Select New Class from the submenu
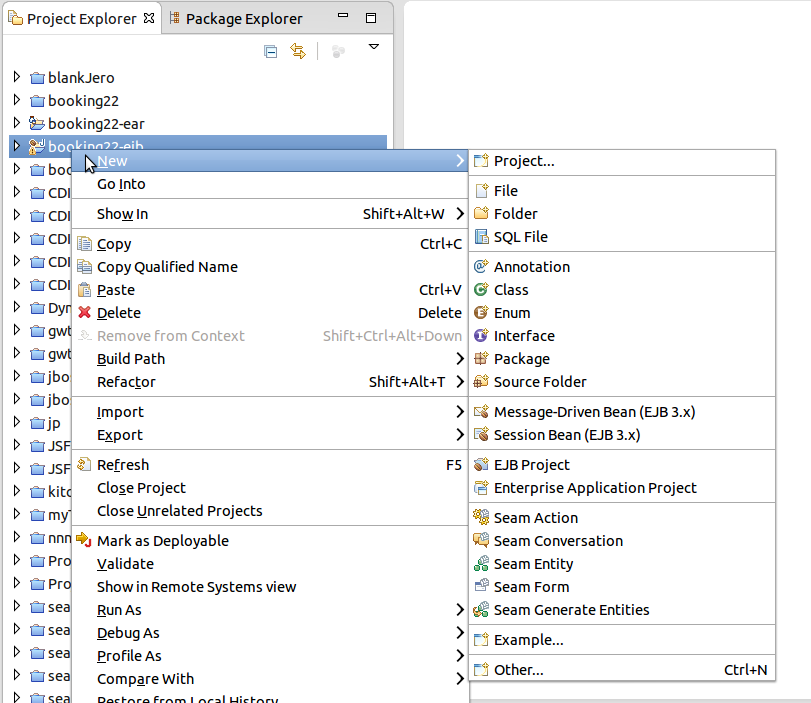811x703 pixels. (510, 290)
